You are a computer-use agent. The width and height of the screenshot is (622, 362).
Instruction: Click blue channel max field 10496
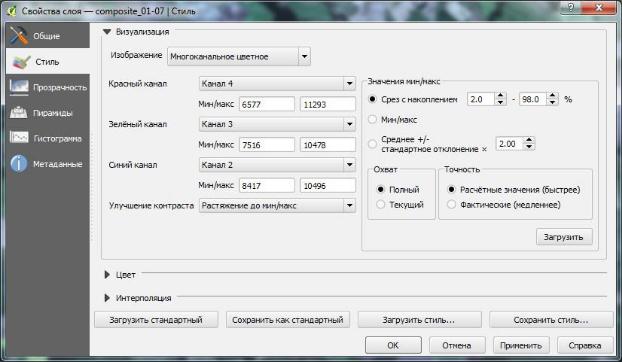coord(328,185)
